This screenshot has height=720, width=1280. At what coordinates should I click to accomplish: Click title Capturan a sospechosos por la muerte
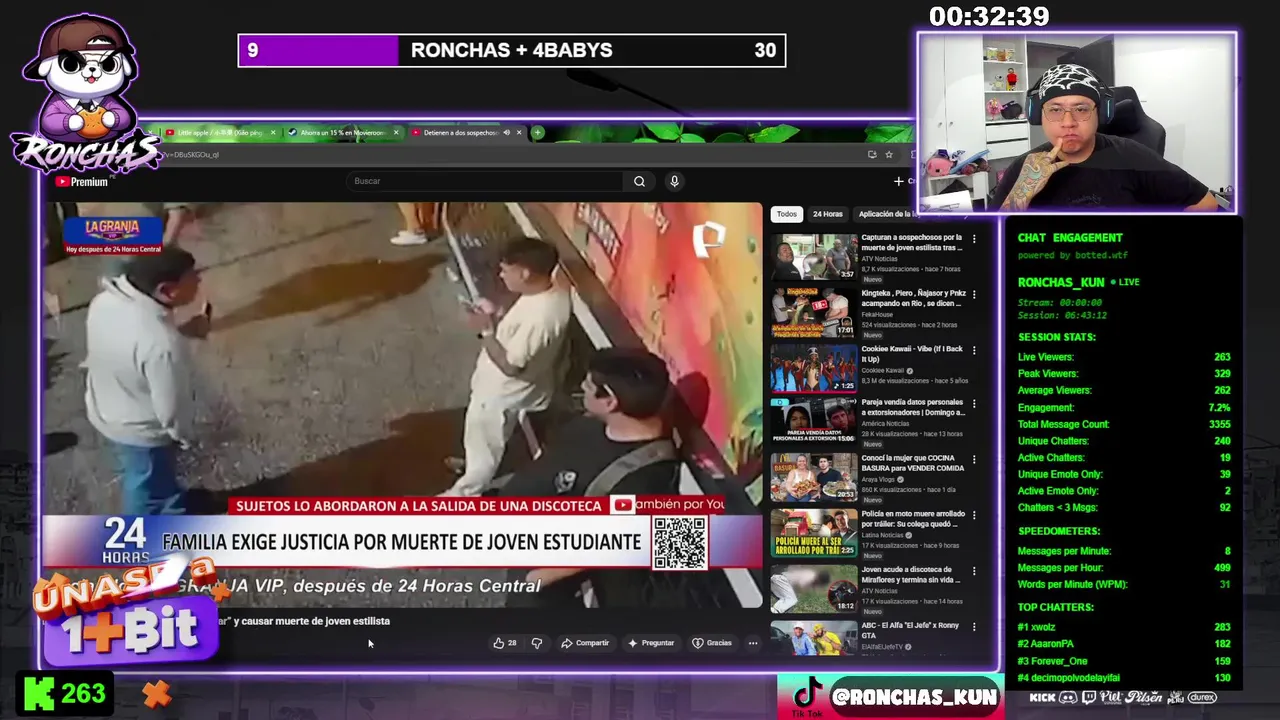point(912,242)
